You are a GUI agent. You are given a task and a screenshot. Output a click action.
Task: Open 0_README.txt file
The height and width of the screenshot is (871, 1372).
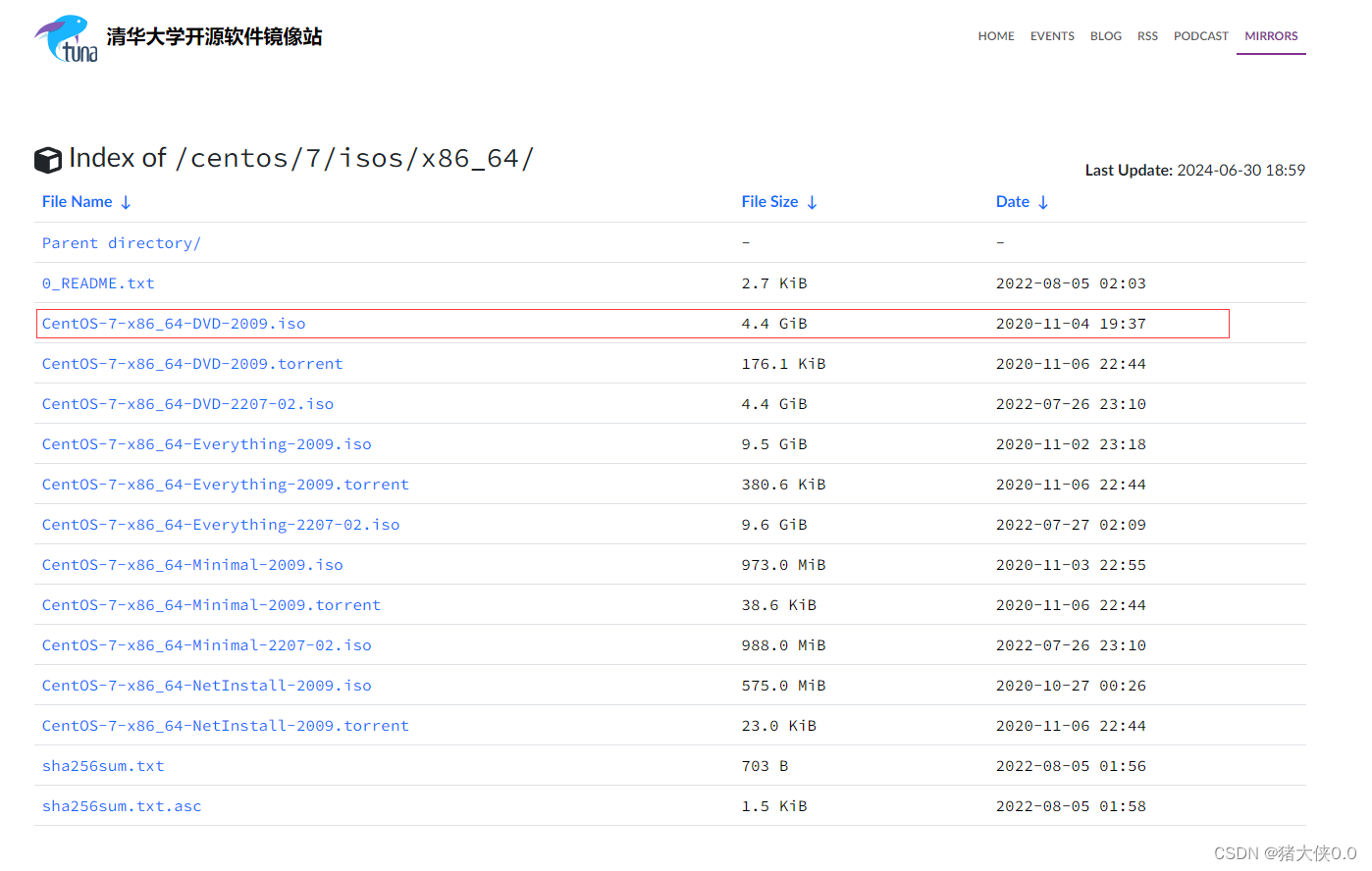pos(98,283)
